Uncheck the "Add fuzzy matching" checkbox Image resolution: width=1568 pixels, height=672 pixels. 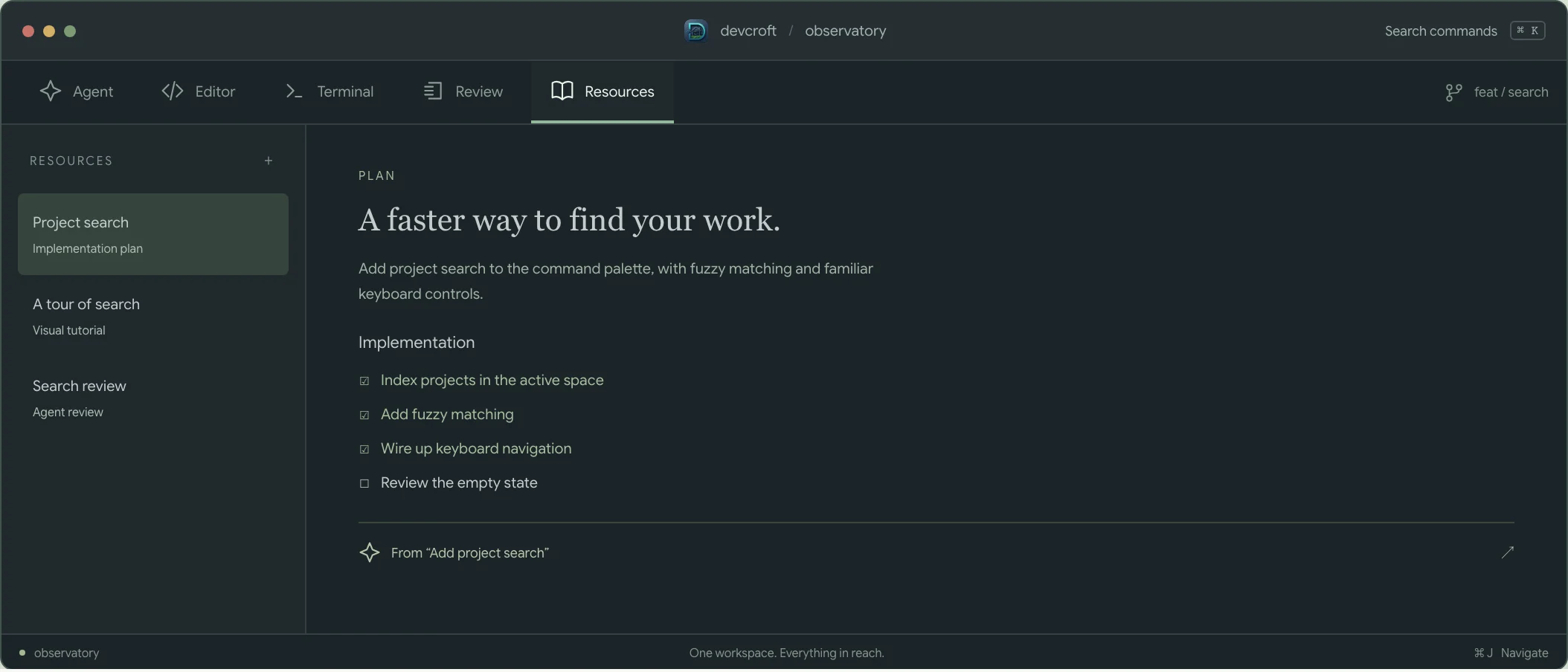pyautogui.click(x=364, y=415)
